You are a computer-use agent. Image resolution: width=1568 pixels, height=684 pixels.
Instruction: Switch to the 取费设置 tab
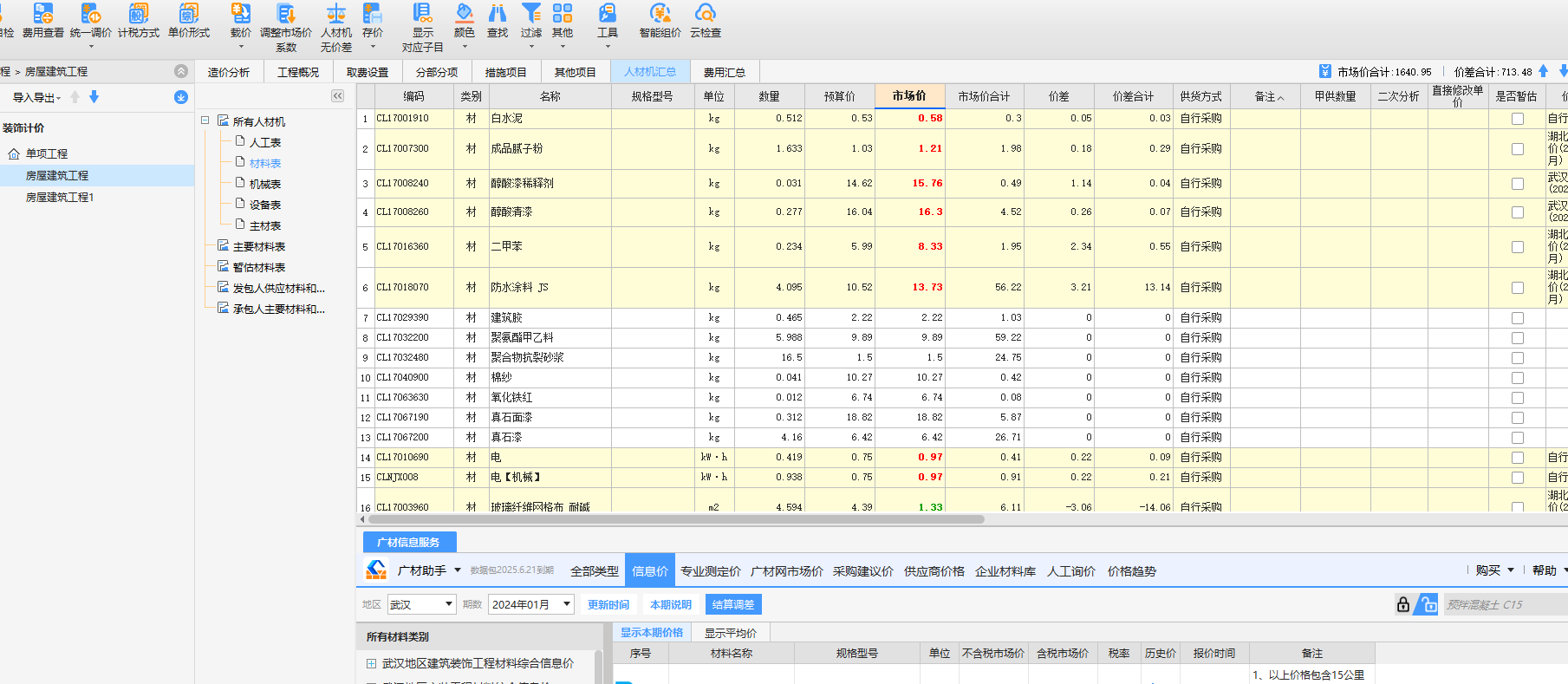368,72
